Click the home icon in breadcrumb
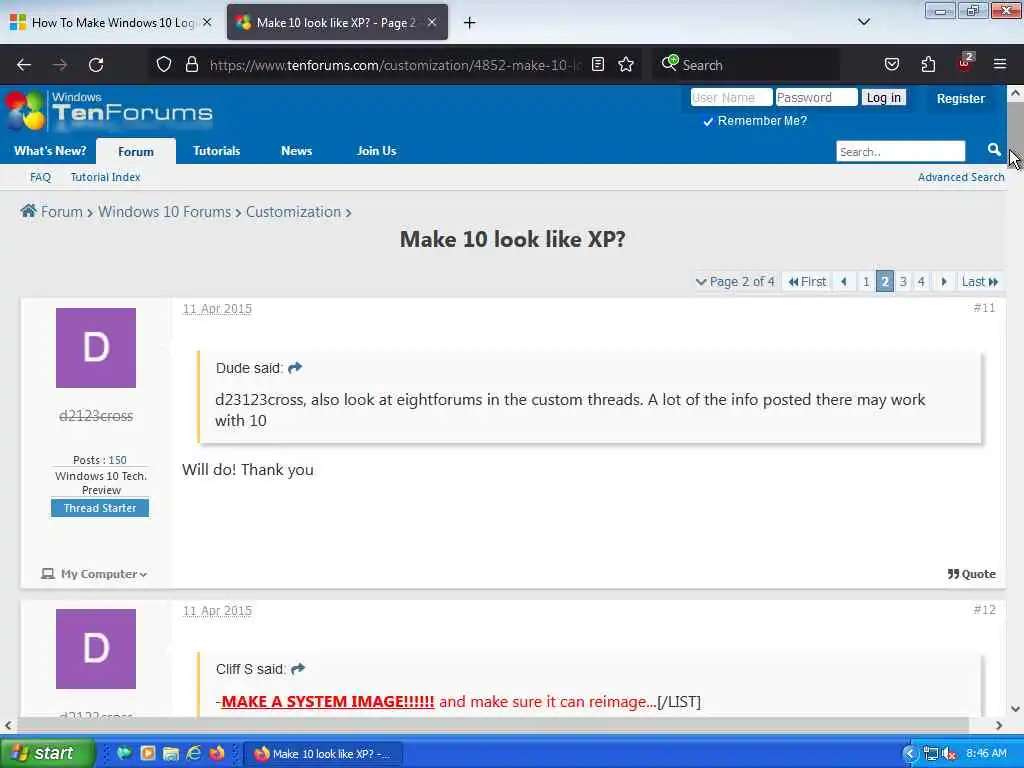 pos(28,211)
